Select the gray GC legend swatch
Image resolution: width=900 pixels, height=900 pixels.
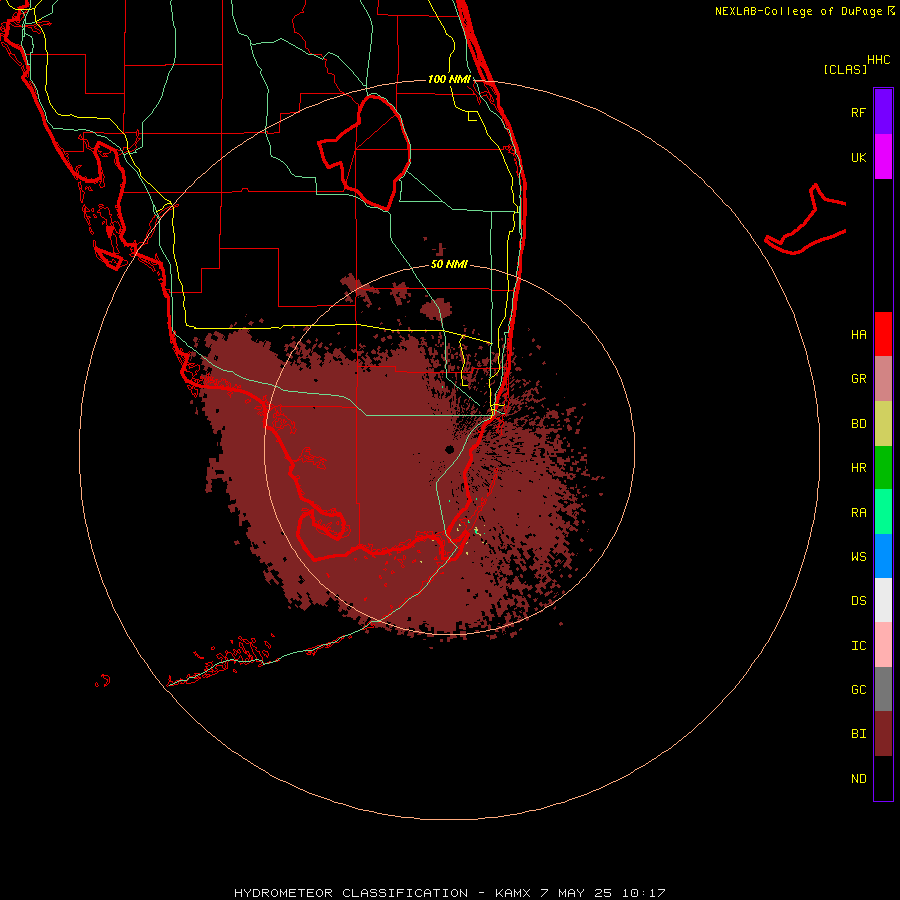(x=883, y=689)
